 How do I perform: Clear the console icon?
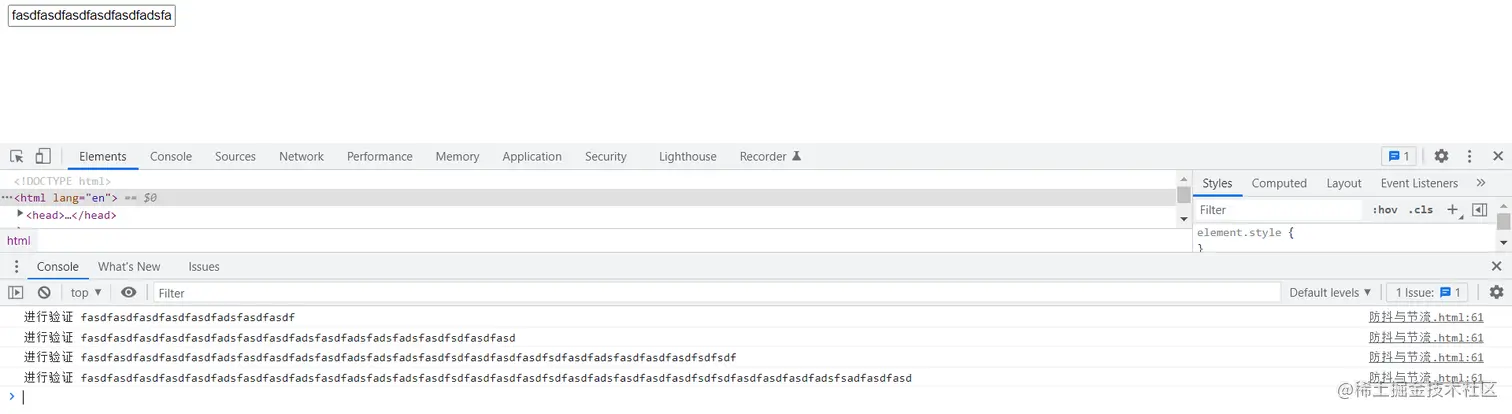pos(44,293)
